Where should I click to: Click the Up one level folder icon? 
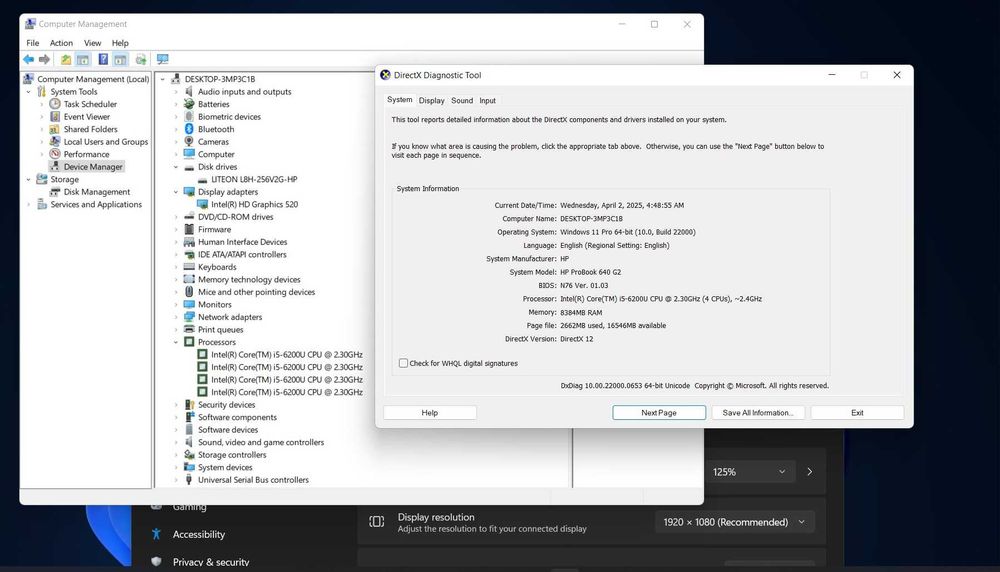[66, 59]
